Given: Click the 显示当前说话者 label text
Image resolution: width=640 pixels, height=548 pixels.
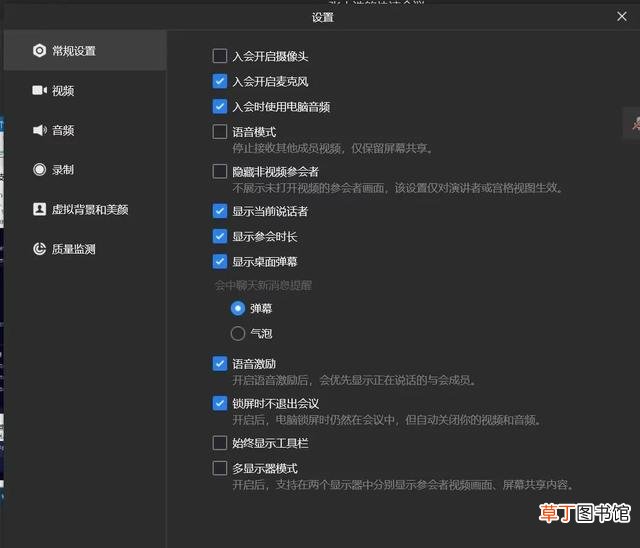Looking at the screenshot, I should (270, 211).
